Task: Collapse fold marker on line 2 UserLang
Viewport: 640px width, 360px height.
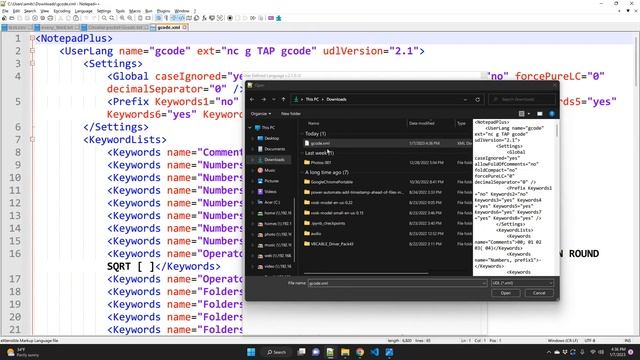Action: (x=32, y=51)
